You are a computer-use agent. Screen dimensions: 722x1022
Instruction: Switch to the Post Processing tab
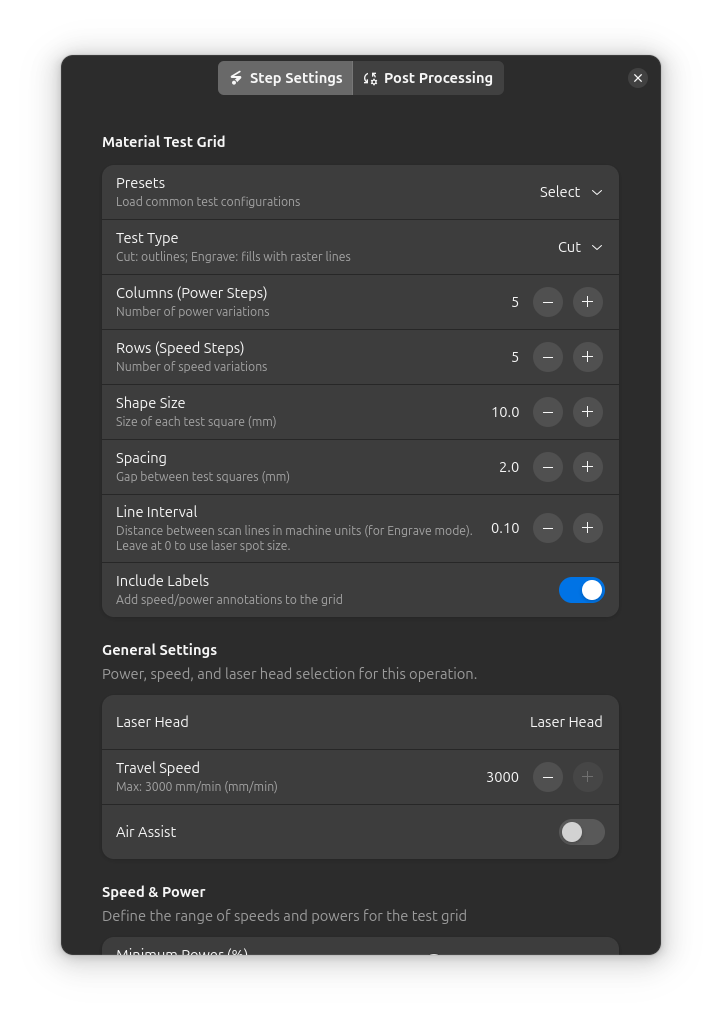point(428,78)
